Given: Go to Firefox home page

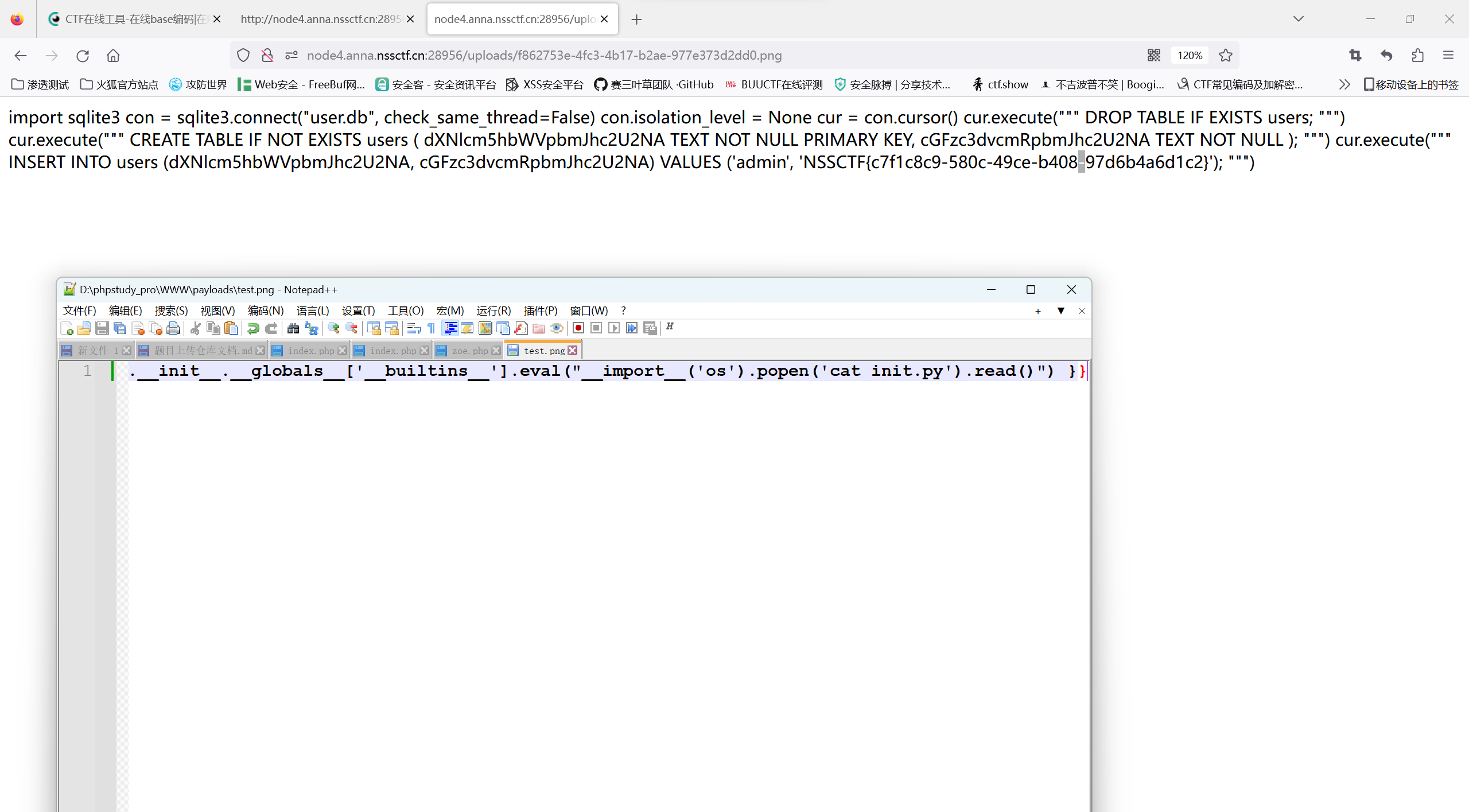Looking at the screenshot, I should [x=113, y=56].
